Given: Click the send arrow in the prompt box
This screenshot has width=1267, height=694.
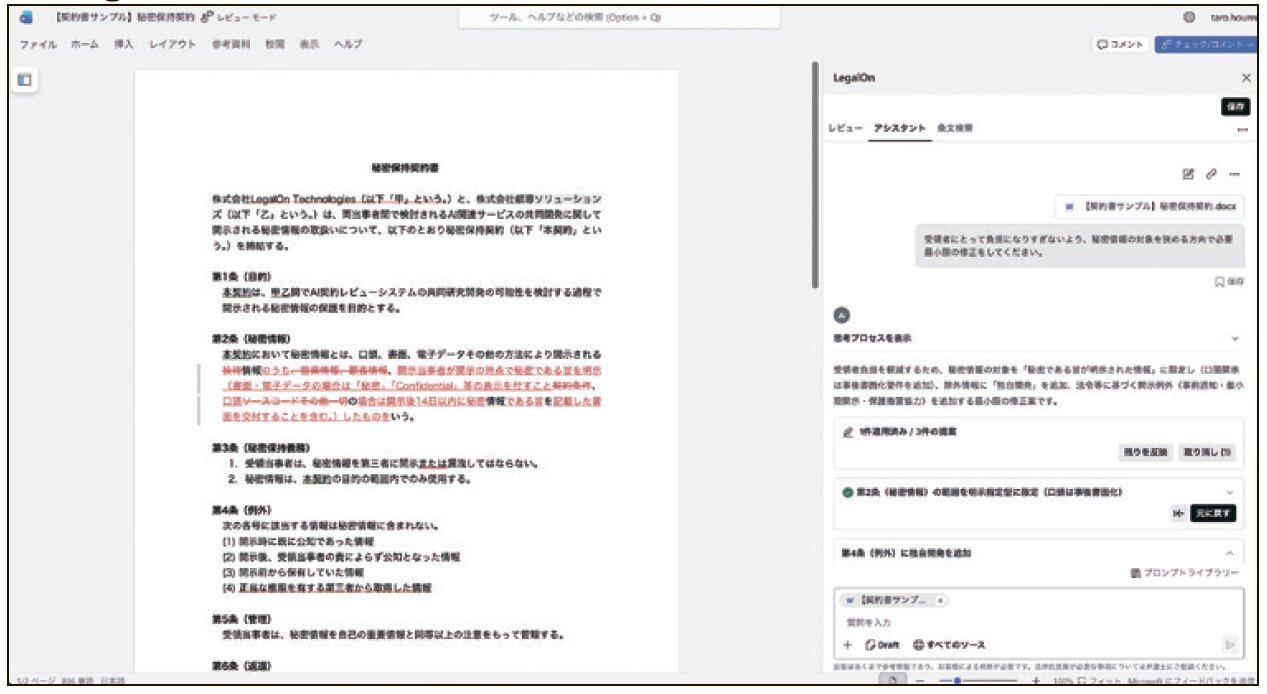Looking at the screenshot, I should click(x=1230, y=645).
